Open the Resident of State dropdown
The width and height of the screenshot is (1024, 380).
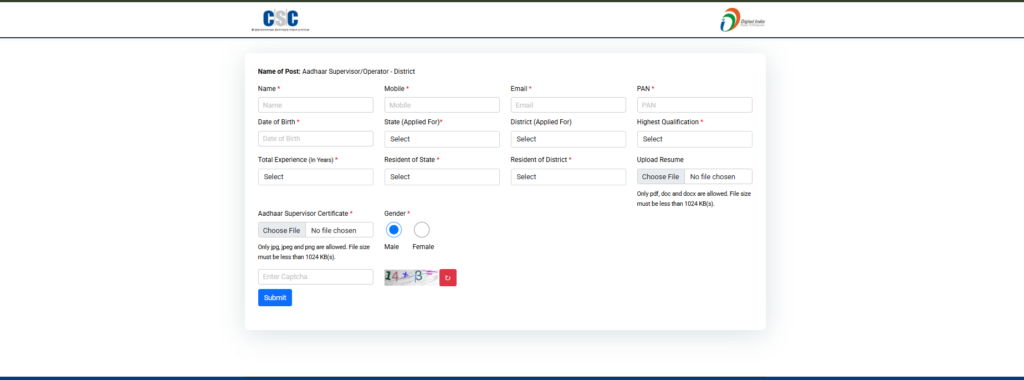(x=442, y=177)
